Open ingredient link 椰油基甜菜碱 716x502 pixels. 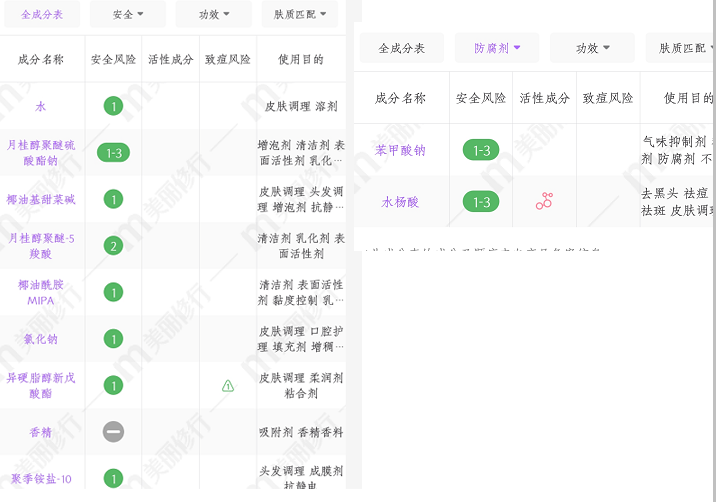click(41, 199)
